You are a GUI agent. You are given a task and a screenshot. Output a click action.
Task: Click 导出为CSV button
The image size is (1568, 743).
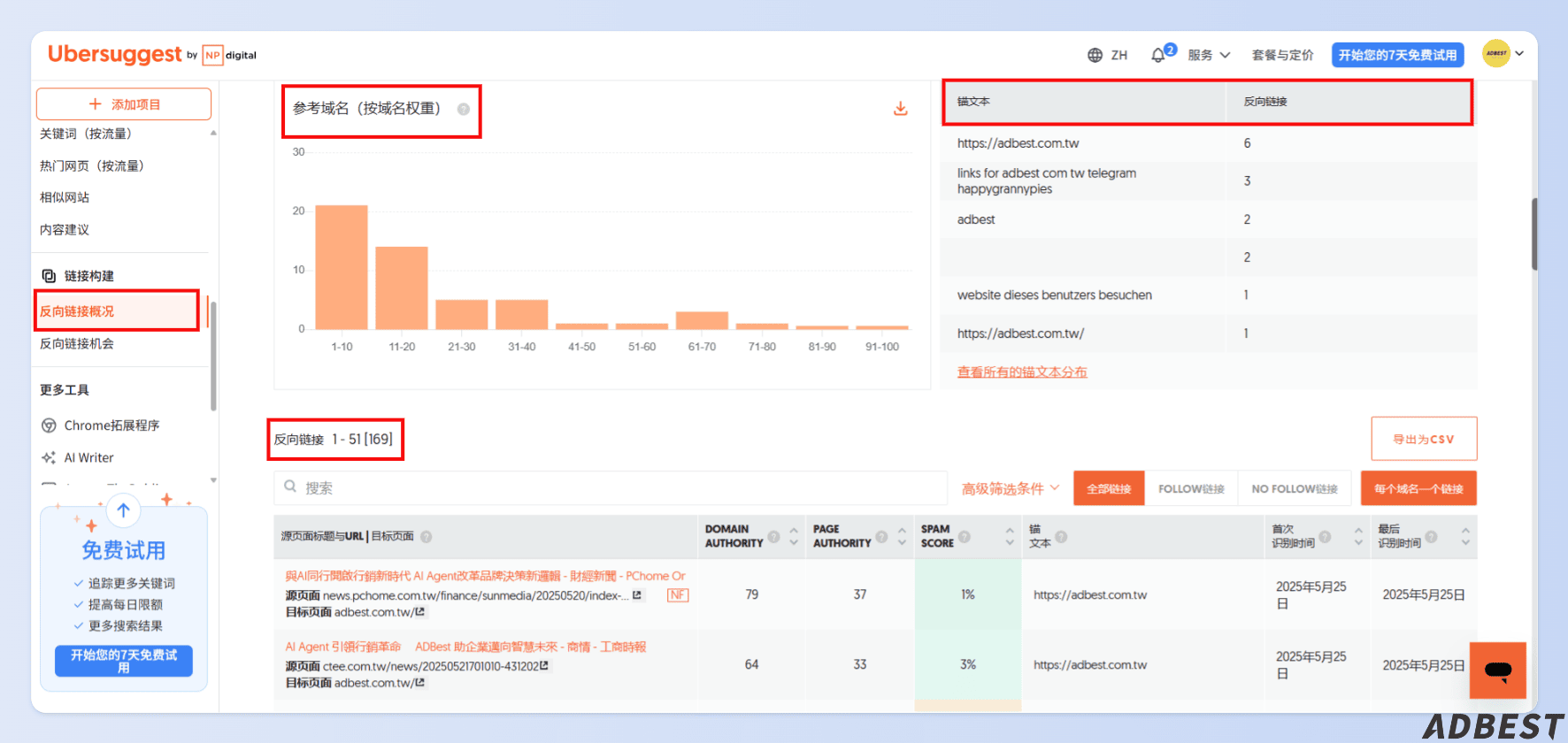pyautogui.click(x=1424, y=439)
